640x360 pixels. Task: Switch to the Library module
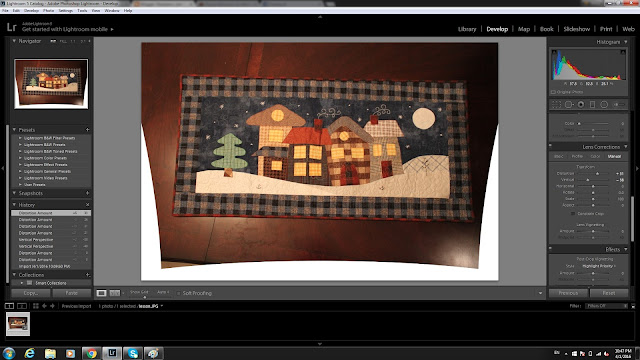point(467,29)
